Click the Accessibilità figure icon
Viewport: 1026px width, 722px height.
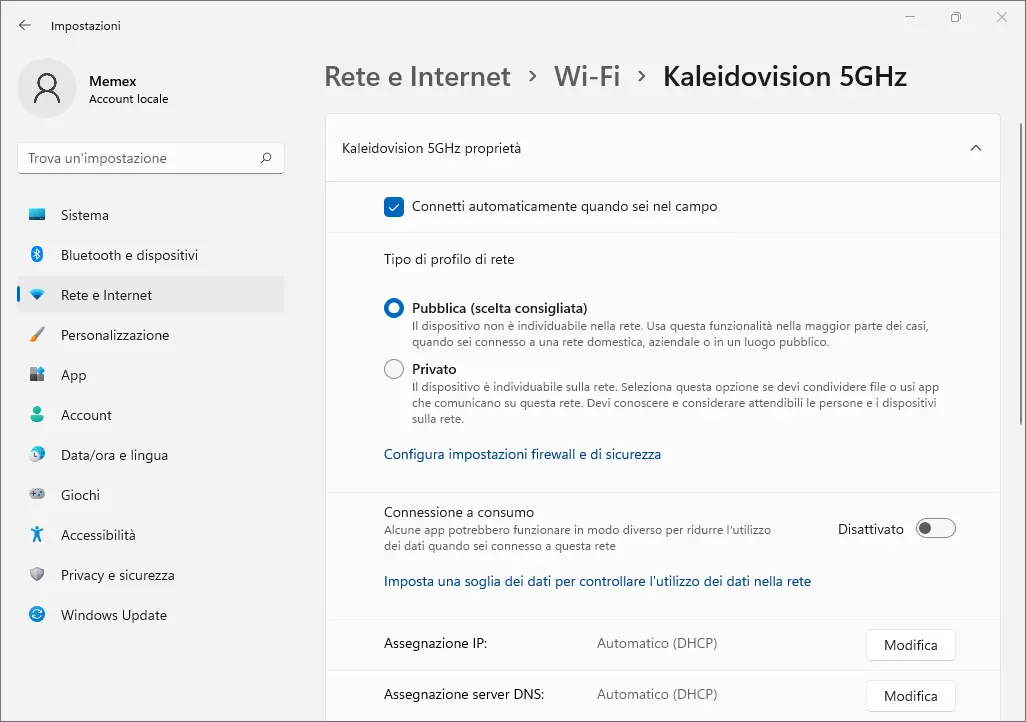(x=37, y=534)
